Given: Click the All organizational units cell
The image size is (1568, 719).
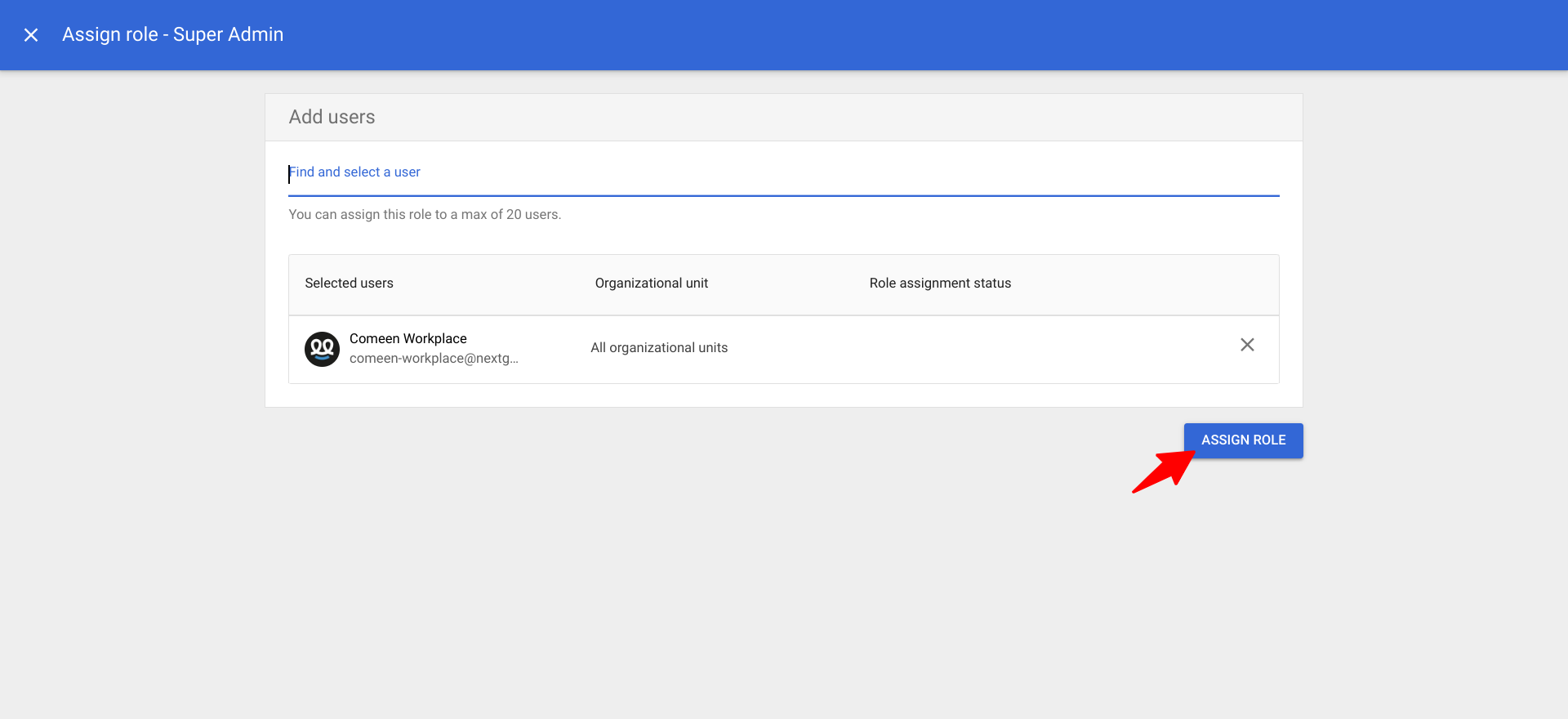Looking at the screenshot, I should (x=659, y=348).
